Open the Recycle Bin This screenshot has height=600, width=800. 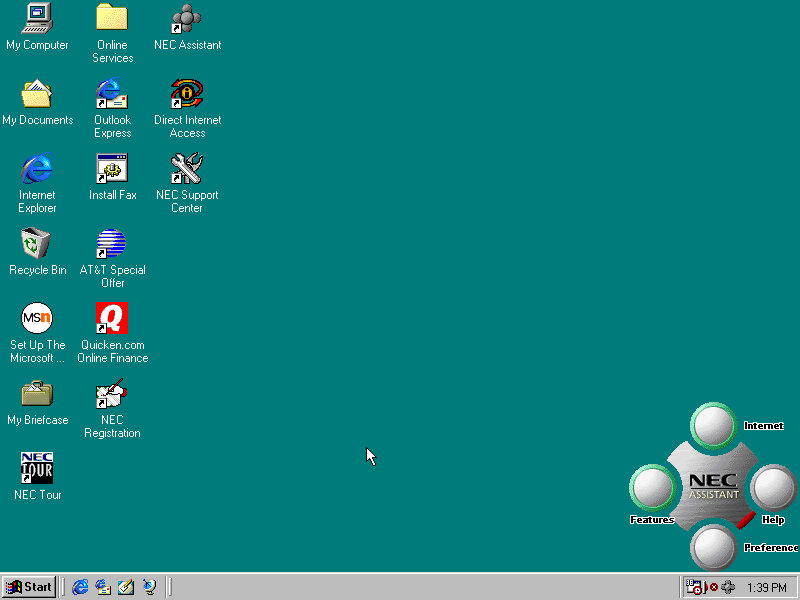[37, 244]
